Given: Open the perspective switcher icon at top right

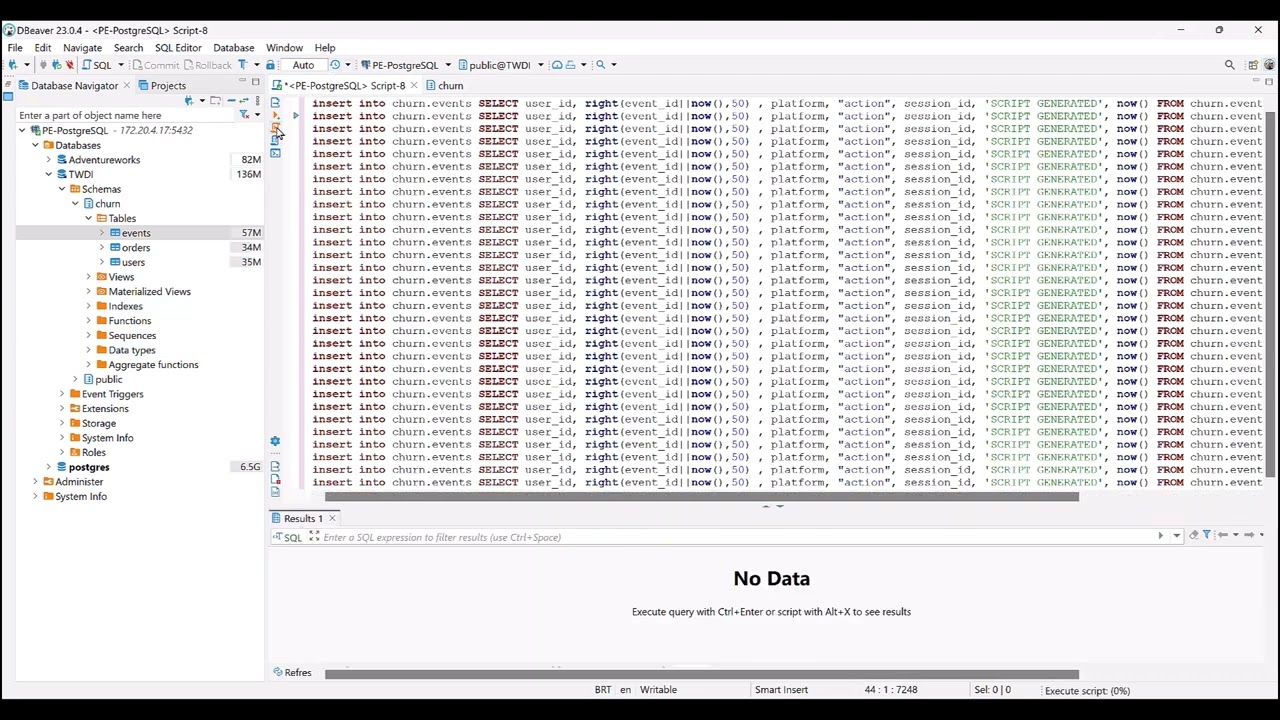Looking at the screenshot, I should pos(1253,65).
